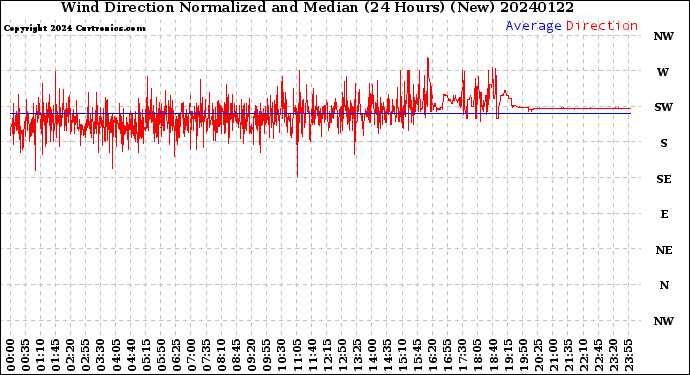Click the 02:55 time label
The width and height of the screenshot is (690, 375).
(x=86, y=355)
